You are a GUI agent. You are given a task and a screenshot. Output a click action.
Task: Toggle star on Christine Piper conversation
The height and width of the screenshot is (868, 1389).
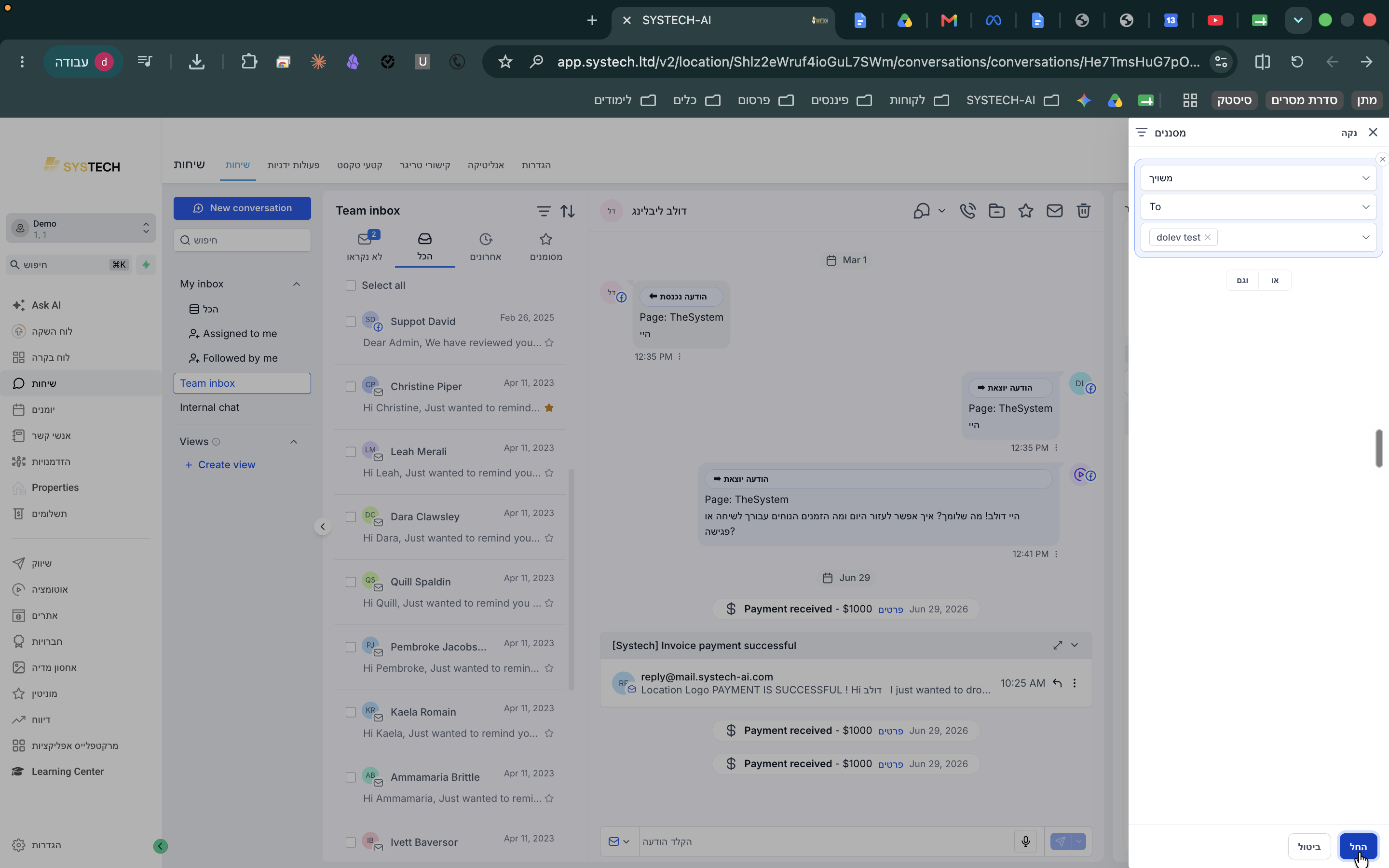point(549,407)
